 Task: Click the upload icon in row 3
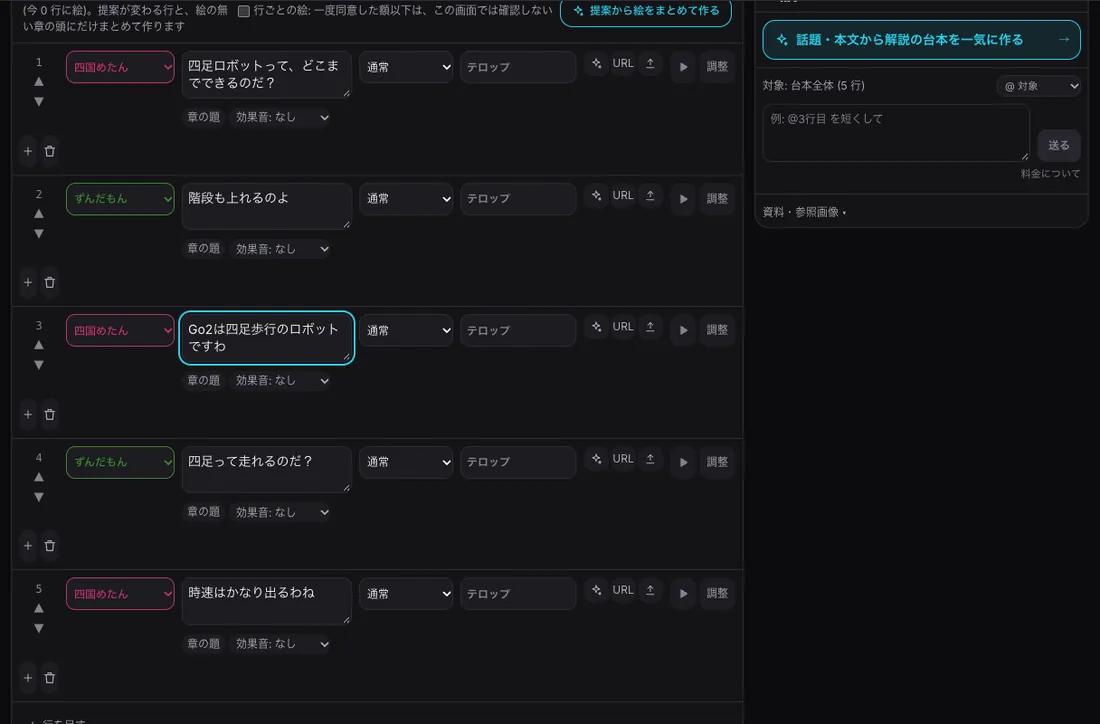650,327
